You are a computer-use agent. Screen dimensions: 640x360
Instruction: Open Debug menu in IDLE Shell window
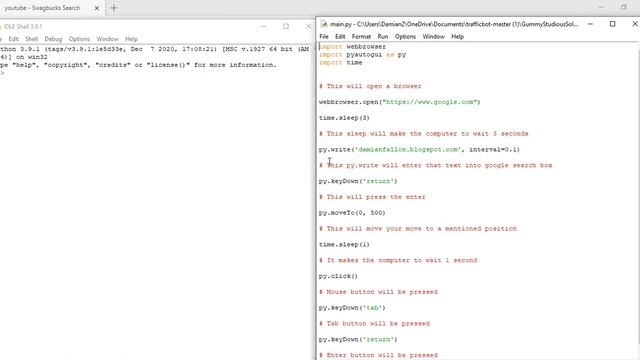53,39
